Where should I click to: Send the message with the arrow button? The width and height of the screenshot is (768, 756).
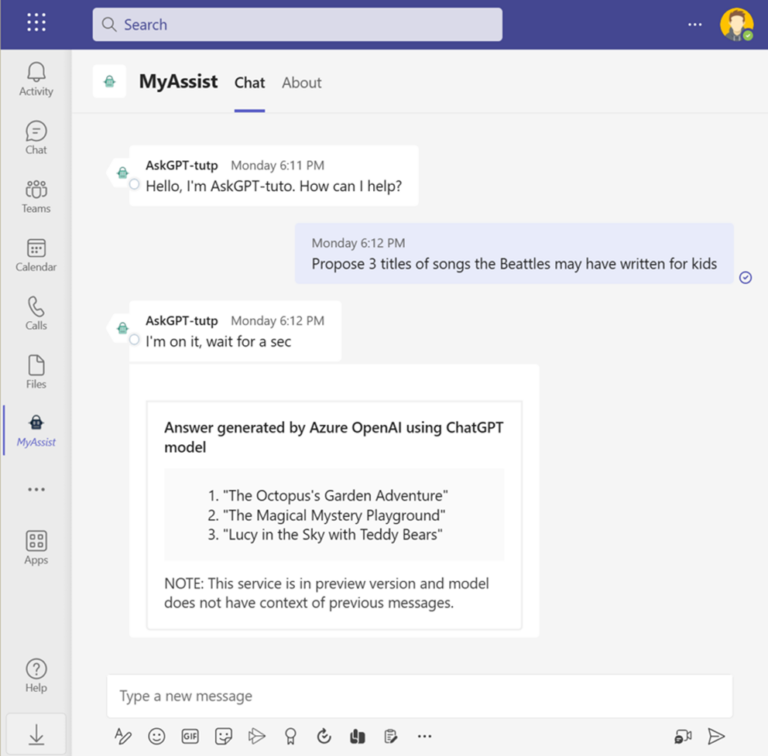[716, 736]
